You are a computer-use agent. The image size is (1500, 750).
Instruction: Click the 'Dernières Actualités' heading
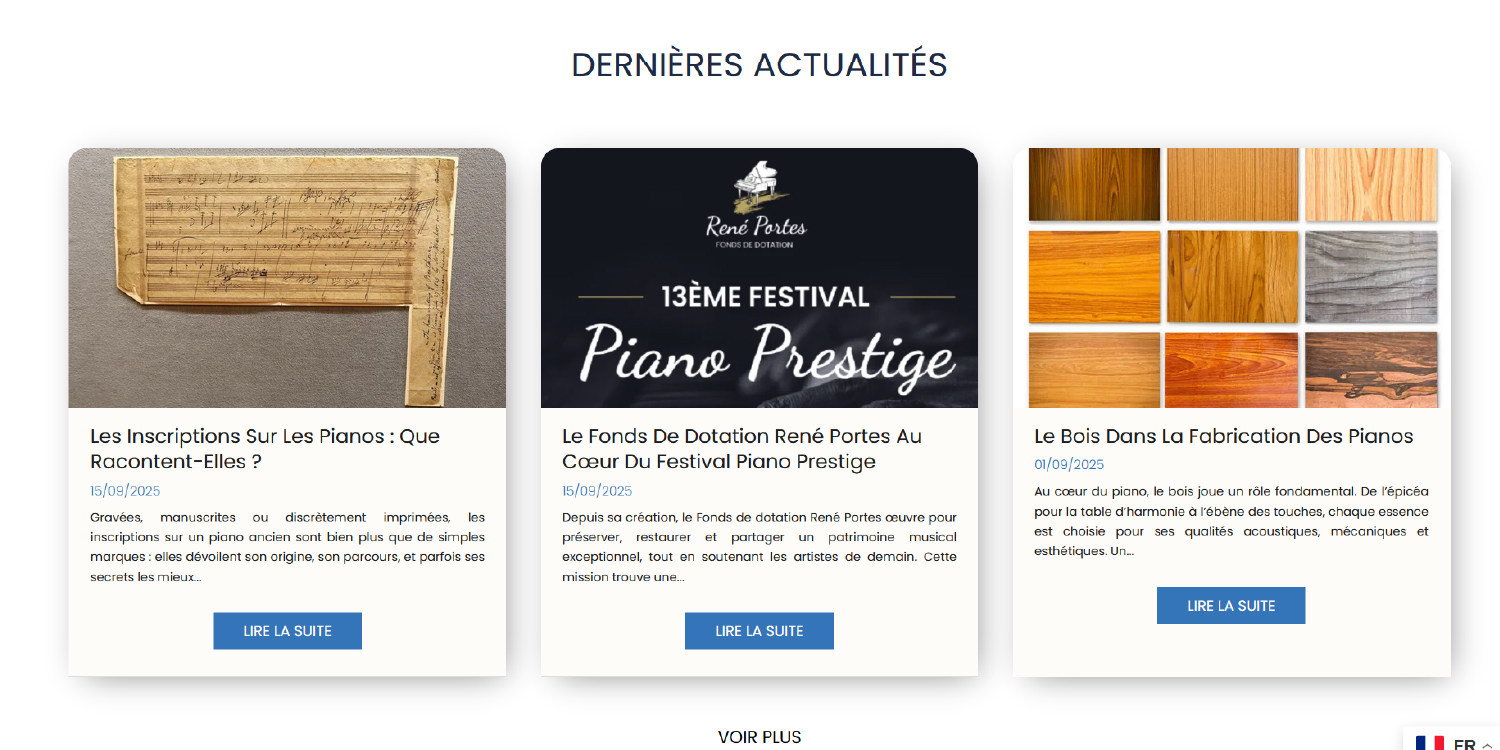(759, 65)
